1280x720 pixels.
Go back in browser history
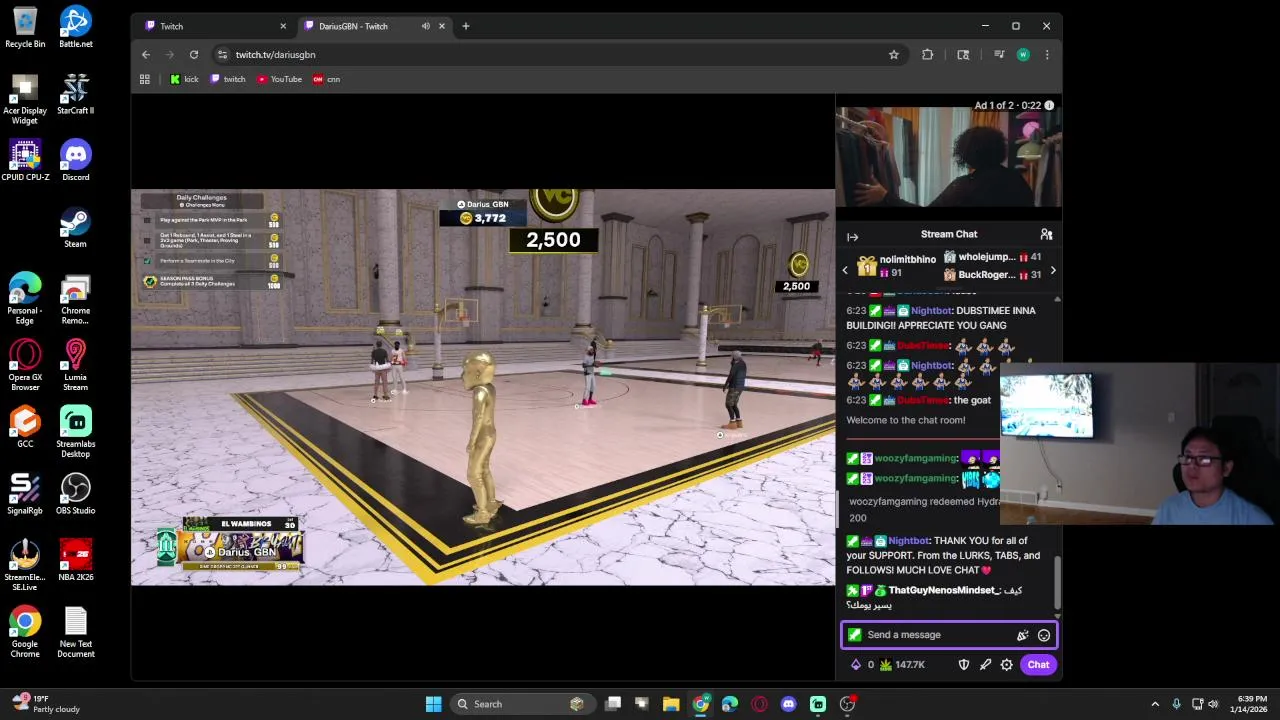pyautogui.click(x=146, y=55)
